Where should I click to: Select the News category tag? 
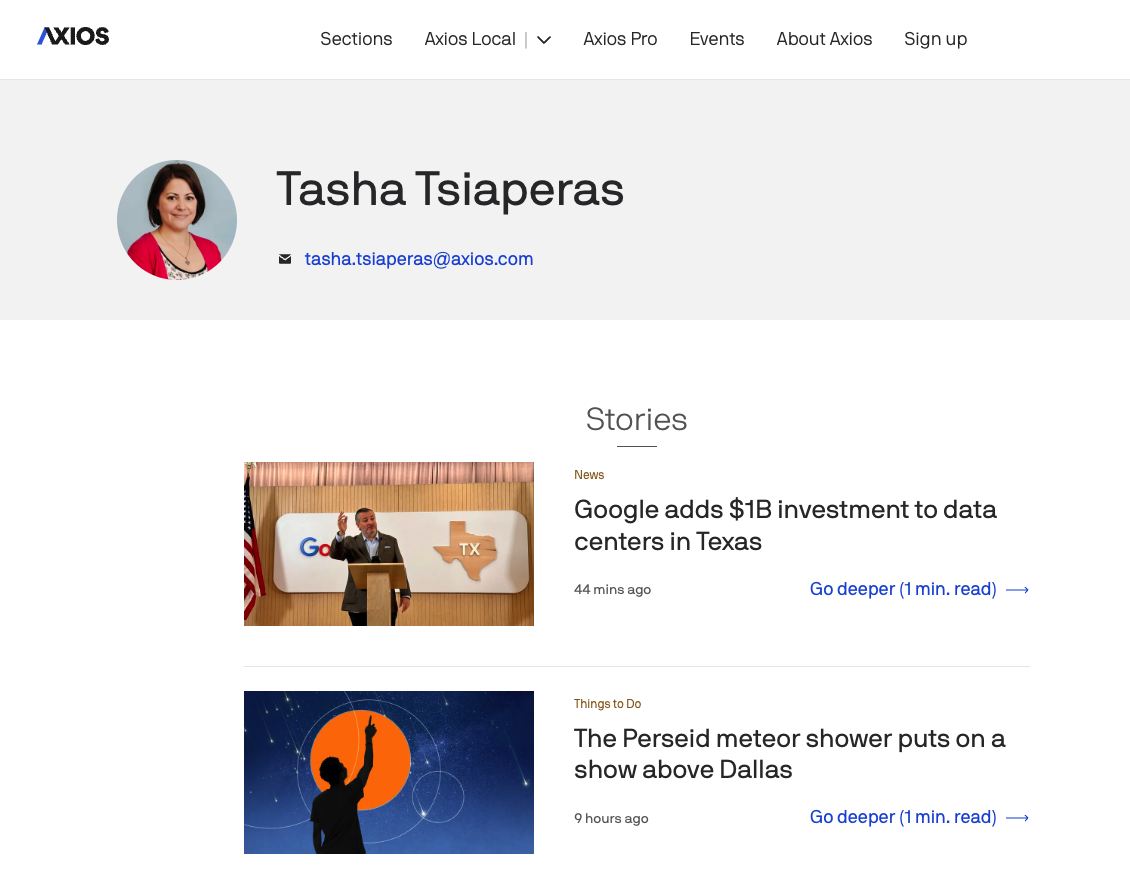tap(589, 475)
